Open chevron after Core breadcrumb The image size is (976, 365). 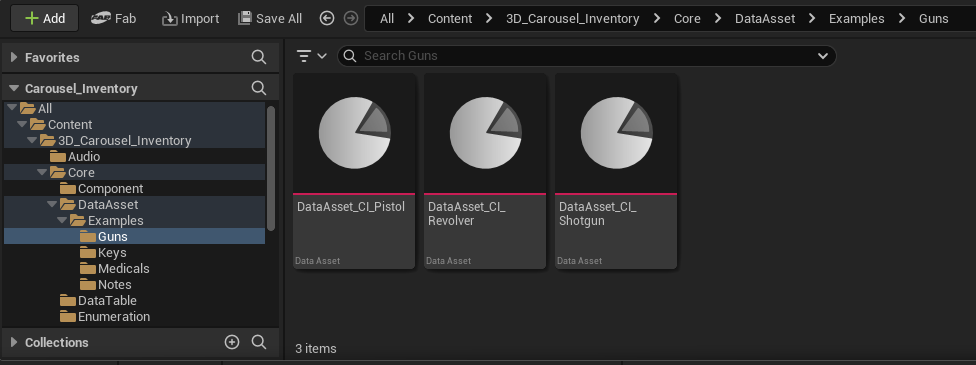pyautogui.click(x=718, y=19)
